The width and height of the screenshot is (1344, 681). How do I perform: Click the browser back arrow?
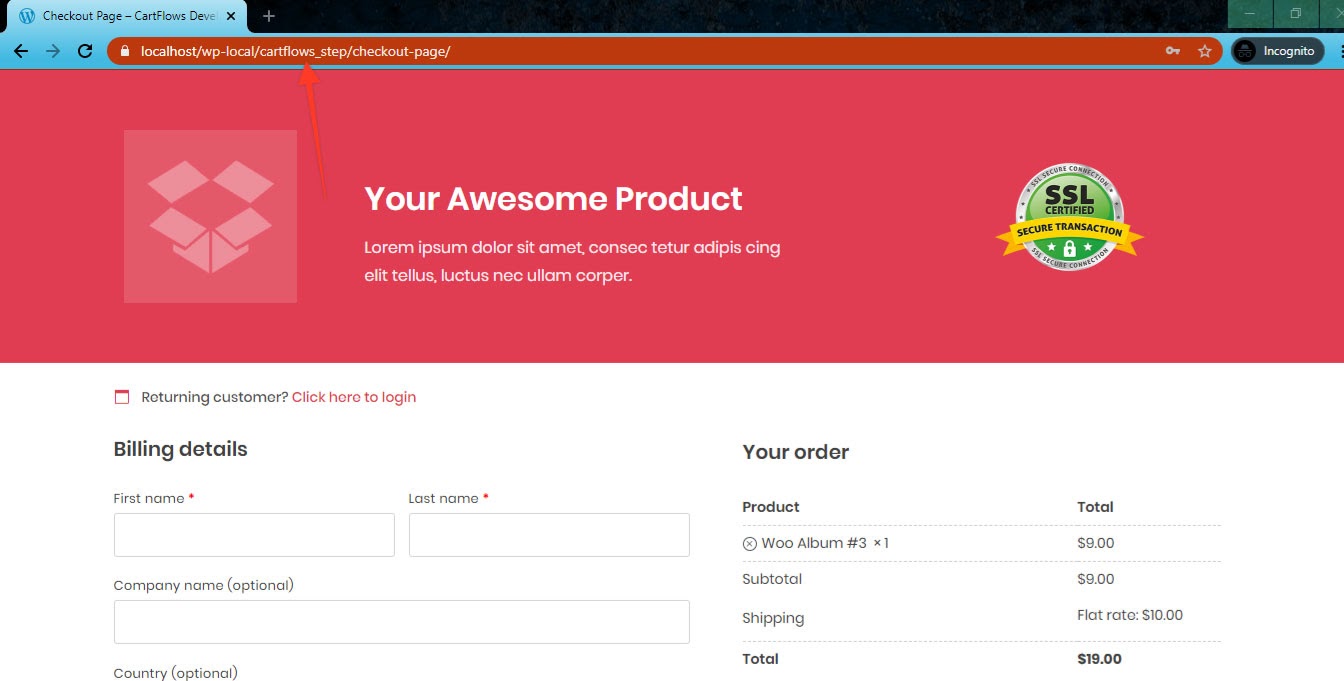click(x=20, y=51)
